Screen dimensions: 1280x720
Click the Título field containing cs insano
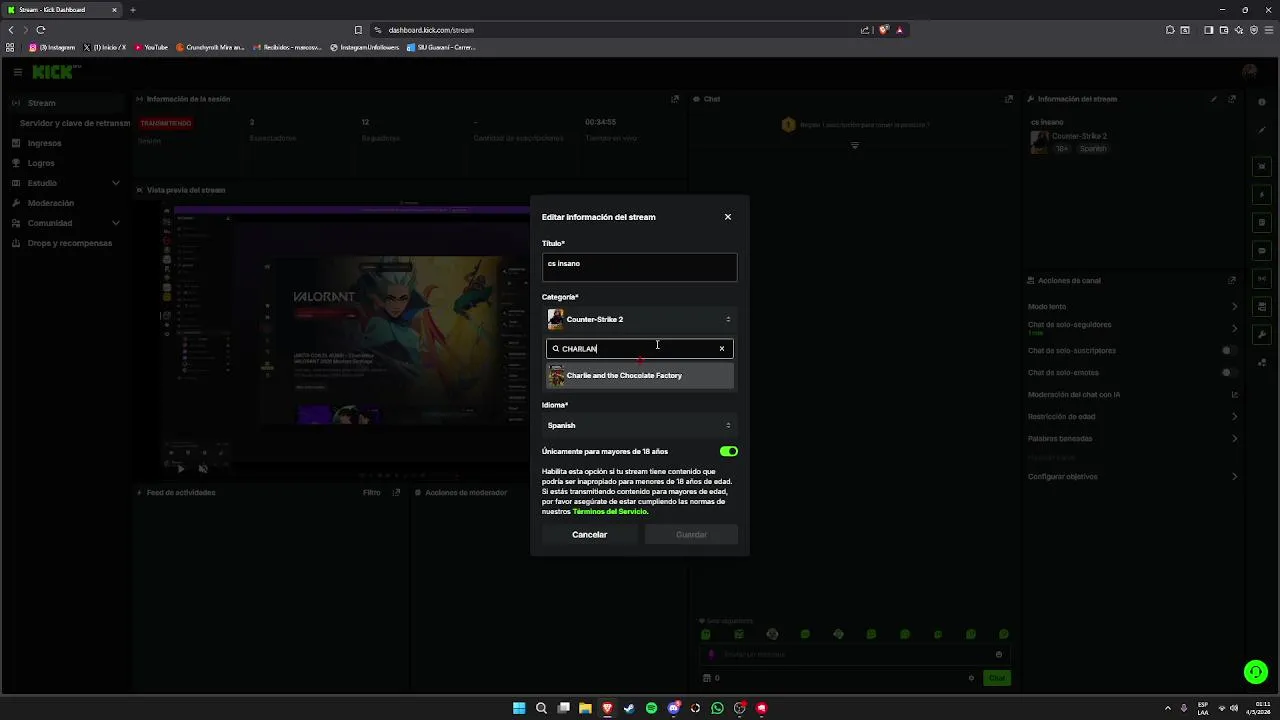[640, 267]
